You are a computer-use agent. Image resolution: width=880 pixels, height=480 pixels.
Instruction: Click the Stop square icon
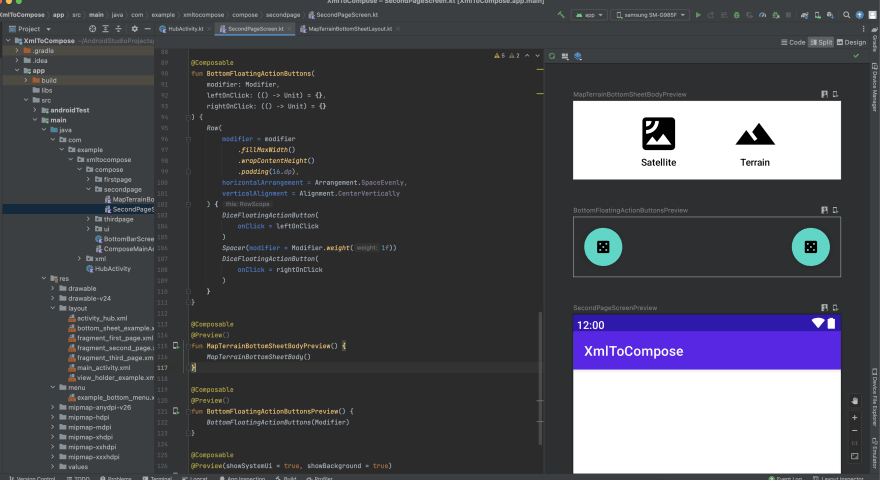tap(789, 15)
